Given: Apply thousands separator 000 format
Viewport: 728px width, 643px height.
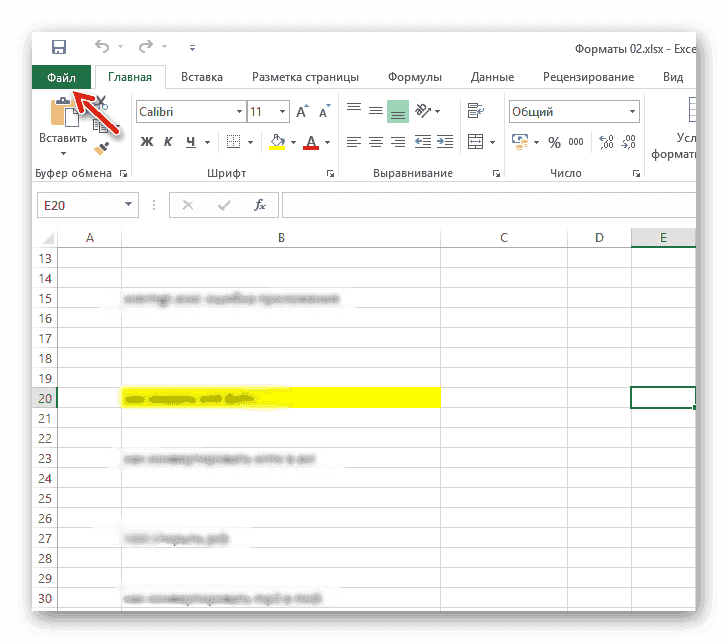Looking at the screenshot, I should click(x=576, y=142).
